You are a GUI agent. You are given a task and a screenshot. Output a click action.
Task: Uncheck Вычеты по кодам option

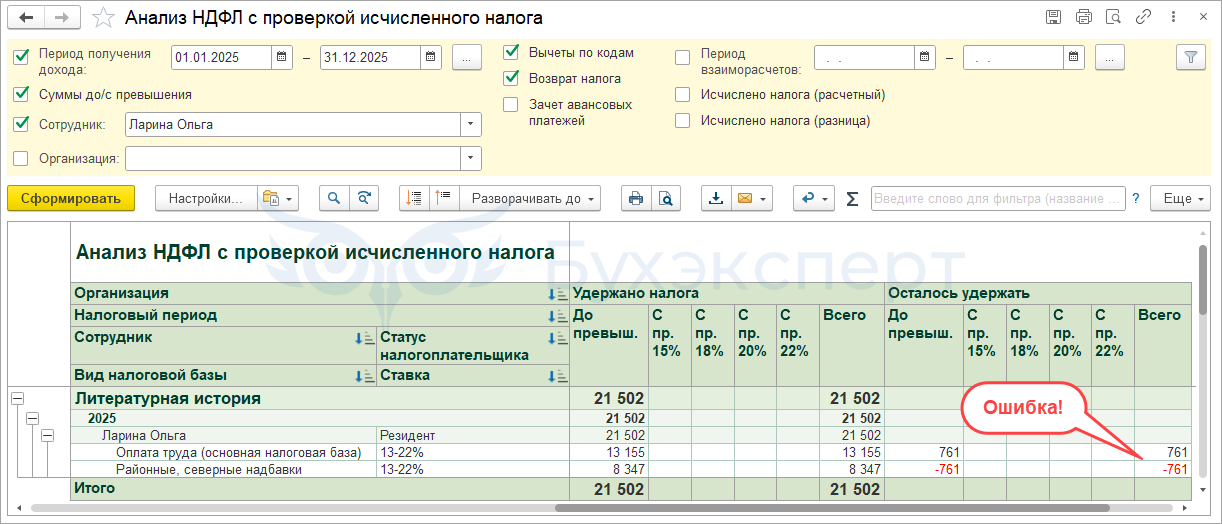pyautogui.click(x=511, y=52)
